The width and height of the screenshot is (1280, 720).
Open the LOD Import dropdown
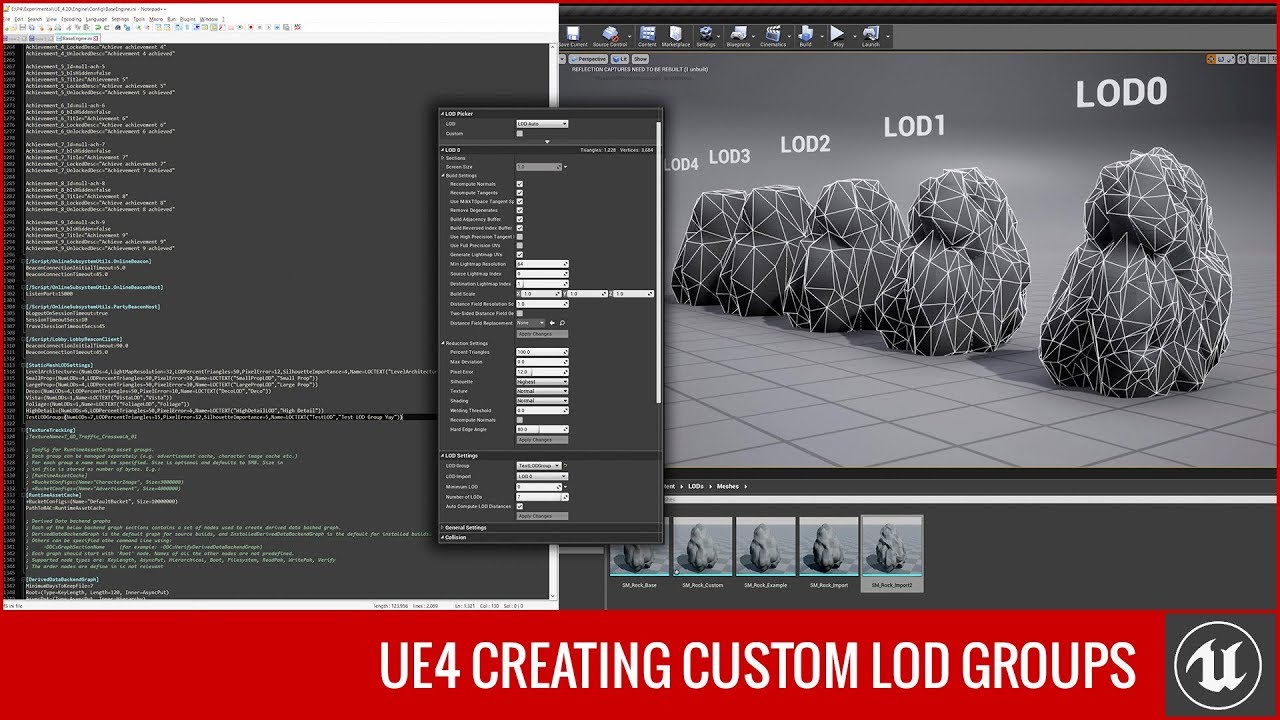542,476
